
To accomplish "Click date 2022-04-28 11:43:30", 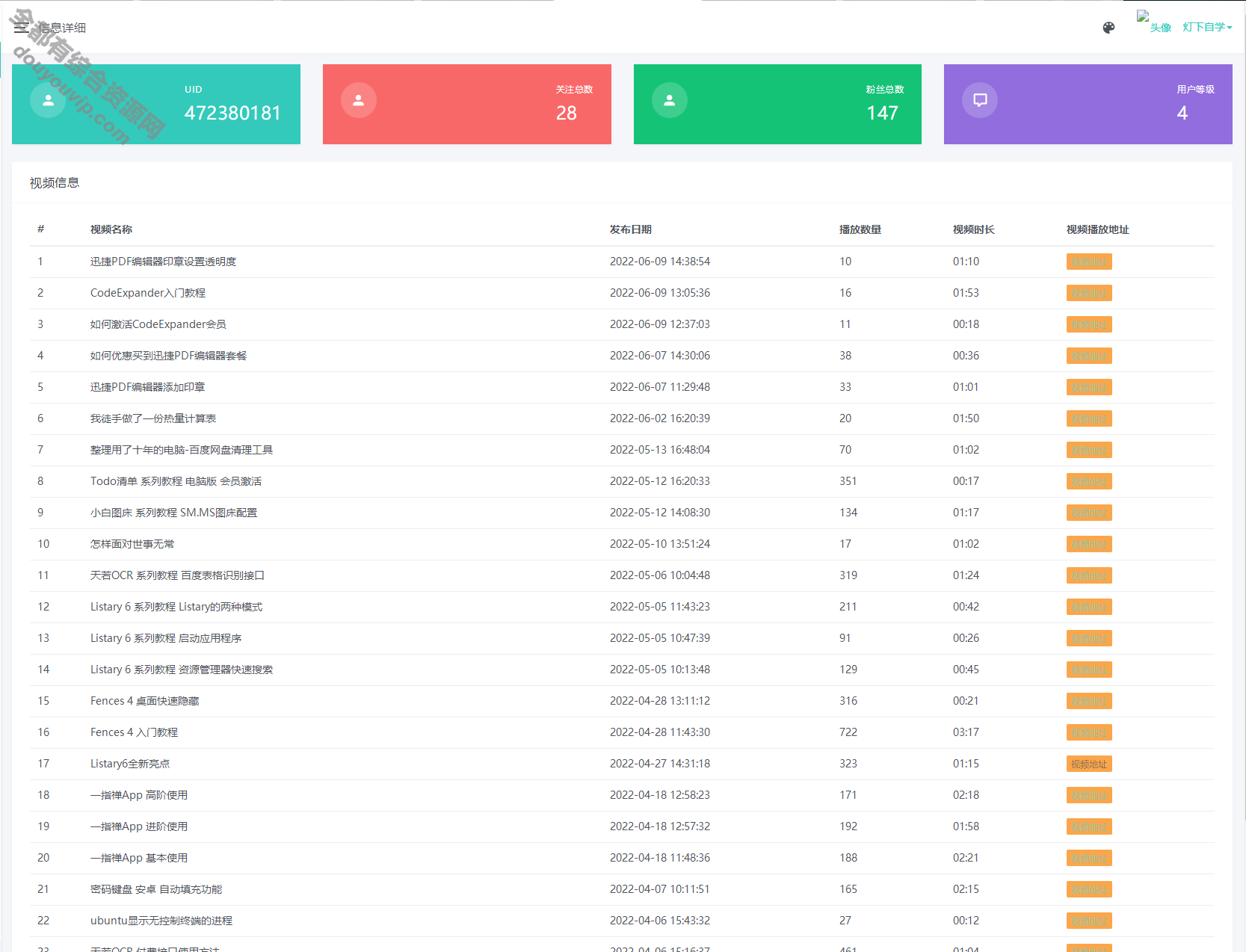I will coord(660,732).
